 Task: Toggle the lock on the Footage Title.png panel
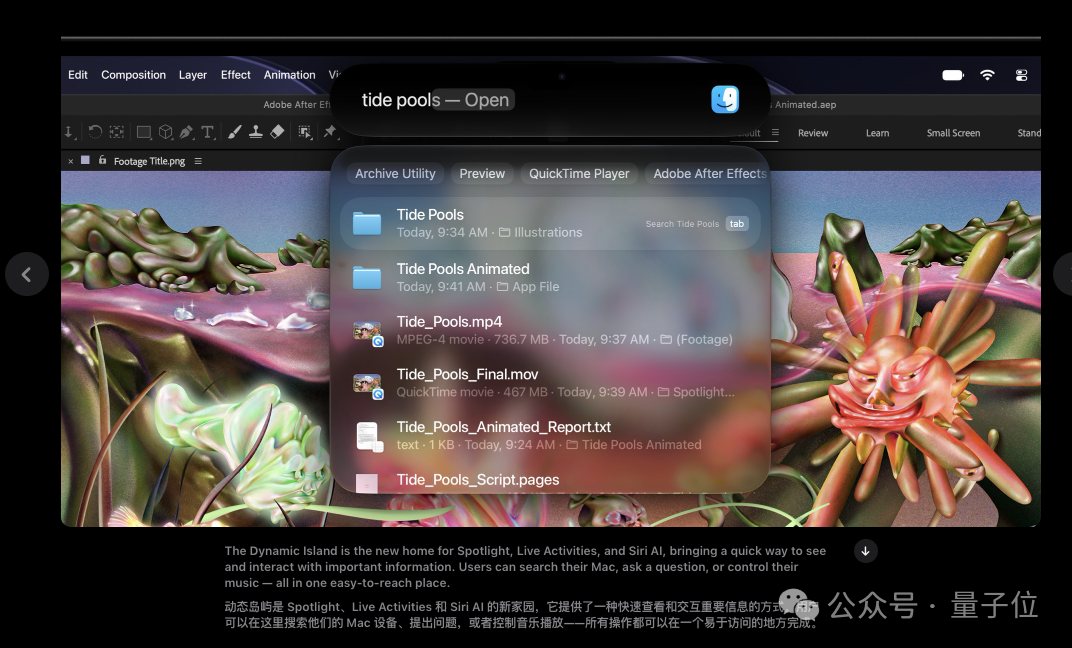[103, 160]
